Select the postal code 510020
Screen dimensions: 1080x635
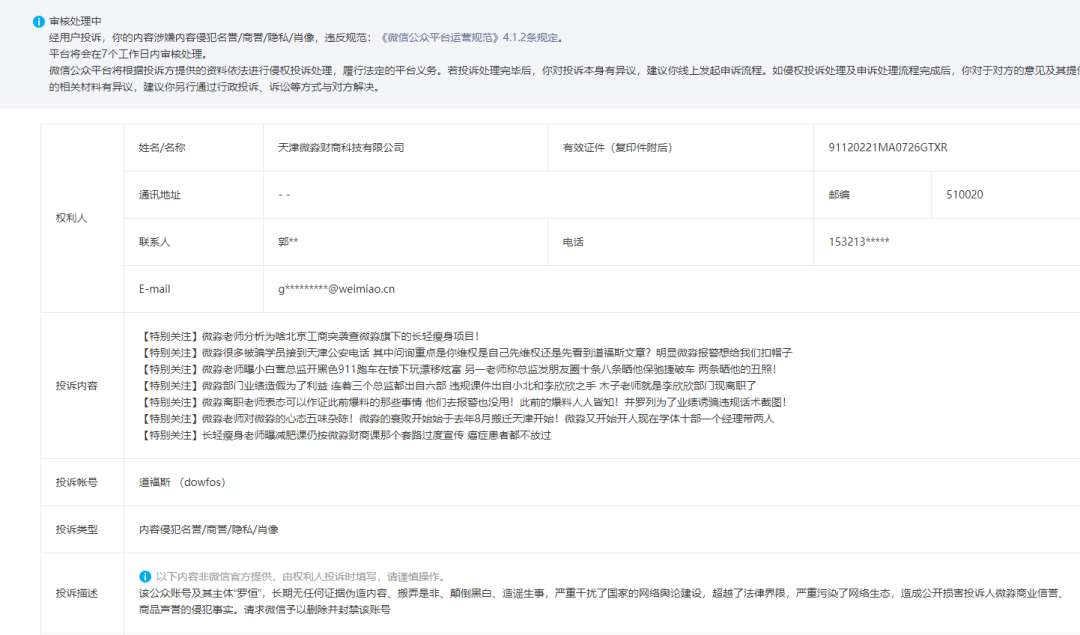pyautogui.click(x=964, y=195)
